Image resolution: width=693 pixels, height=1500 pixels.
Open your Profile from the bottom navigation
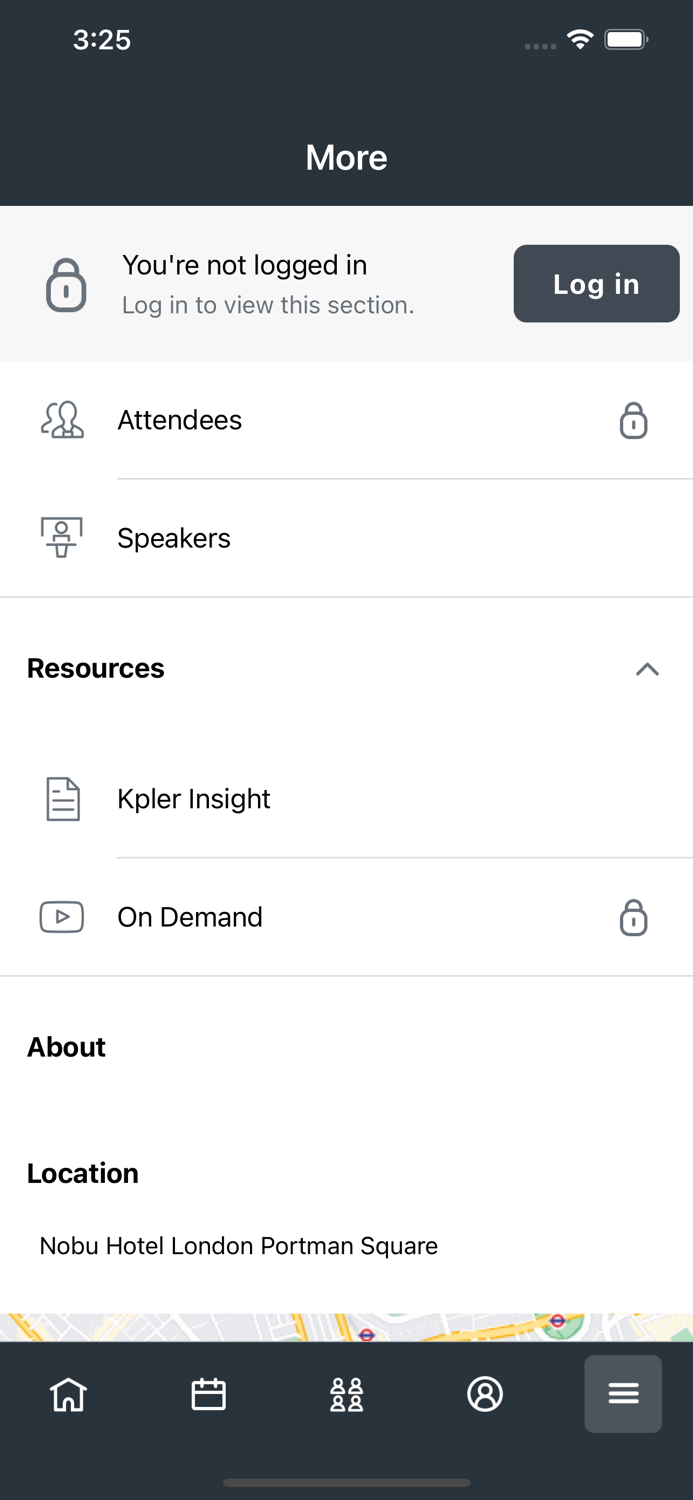point(485,1393)
